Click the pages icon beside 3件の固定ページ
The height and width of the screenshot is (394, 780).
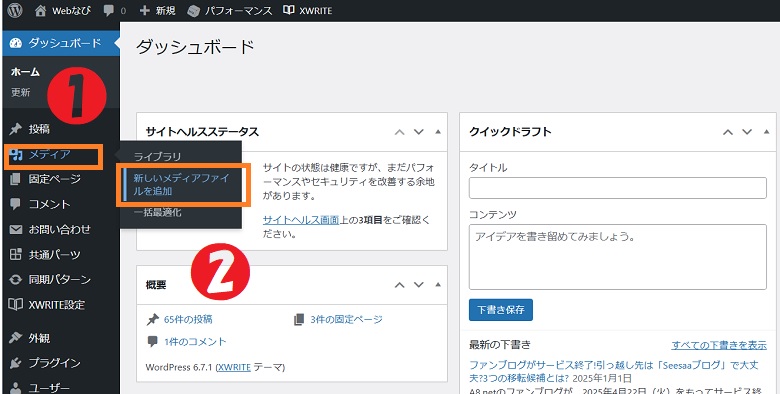pyautogui.click(x=298, y=319)
